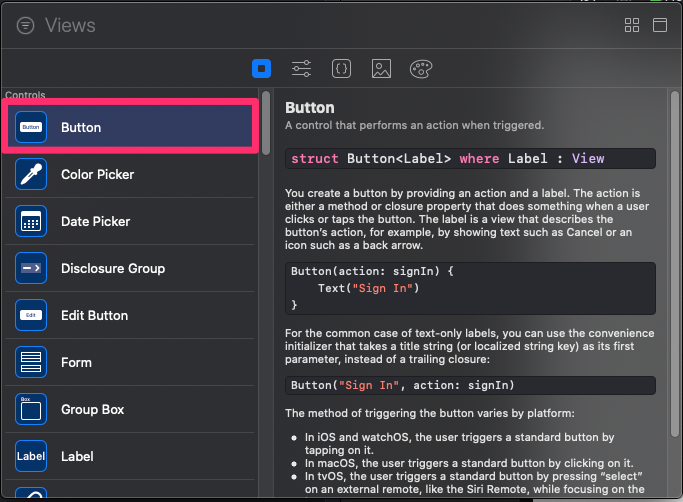Click the Controls section header
Viewport: 683px width, 502px height.
(25, 95)
